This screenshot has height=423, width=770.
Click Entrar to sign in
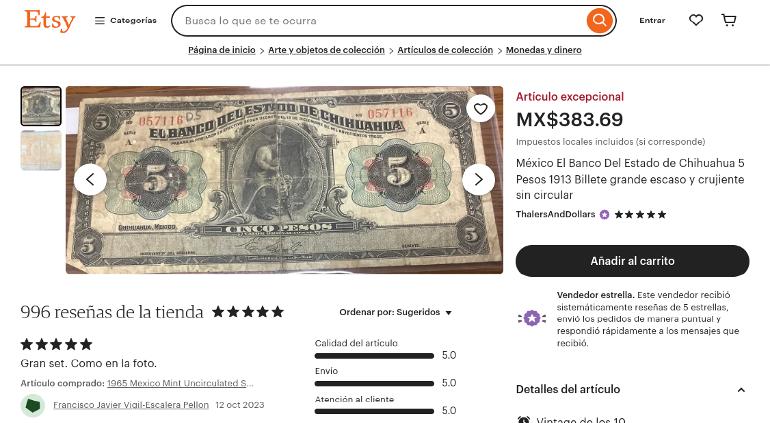tap(652, 21)
